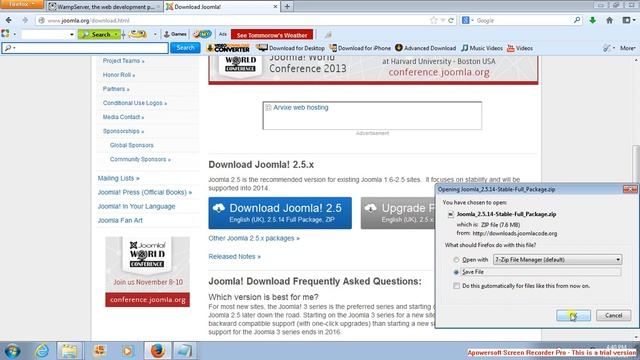Open the 7-Zip File Manager dropdown
Viewport: 640px width, 360px height.
[x=557, y=260]
